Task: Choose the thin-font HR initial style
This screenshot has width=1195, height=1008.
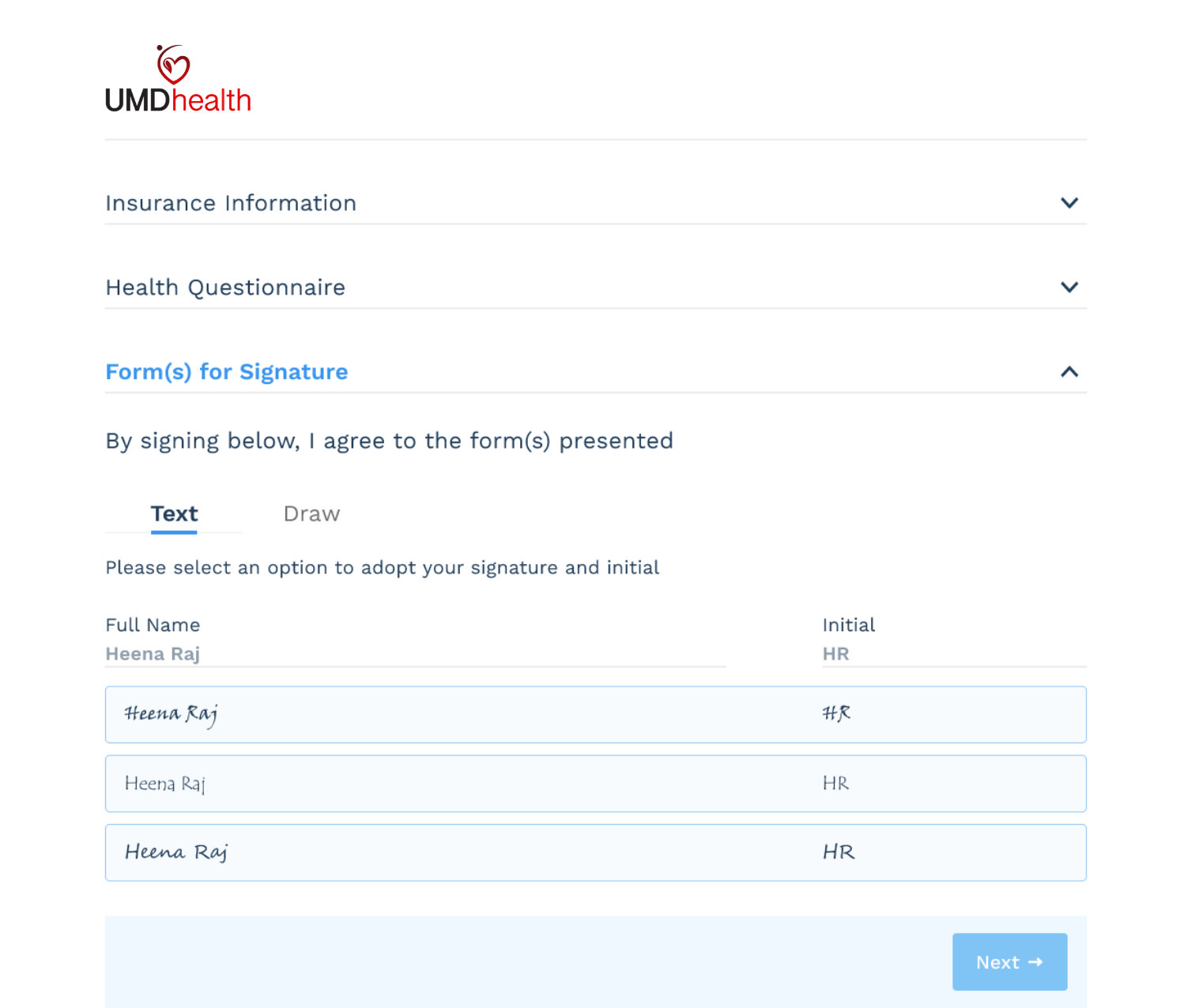Action: pyautogui.click(x=835, y=783)
